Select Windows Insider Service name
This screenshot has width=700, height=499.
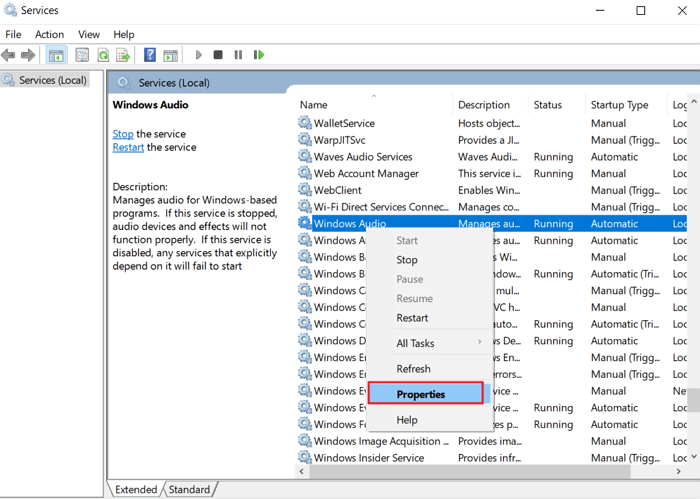[369, 458]
